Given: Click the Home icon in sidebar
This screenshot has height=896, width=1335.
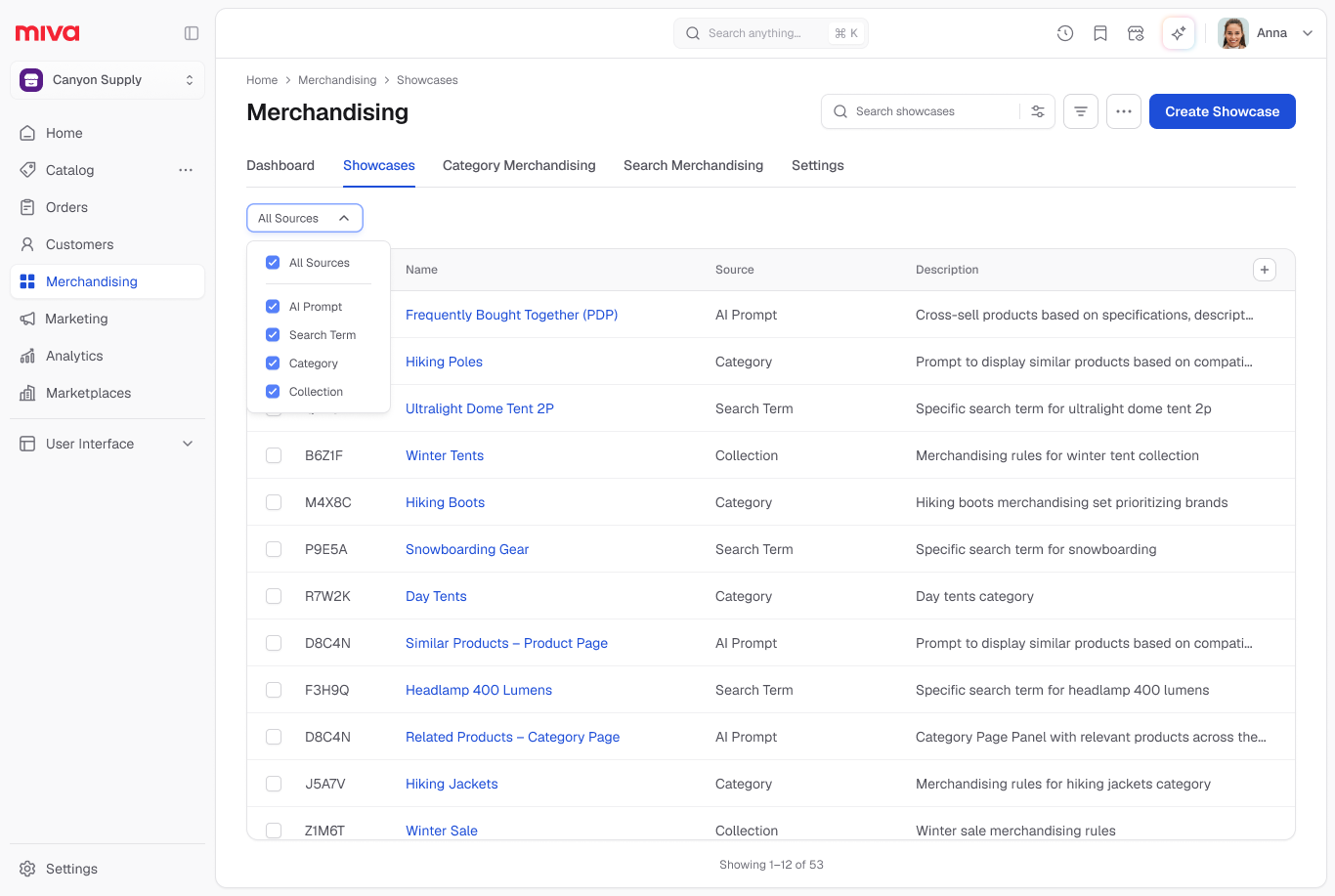Looking at the screenshot, I should tap(27, 133).
